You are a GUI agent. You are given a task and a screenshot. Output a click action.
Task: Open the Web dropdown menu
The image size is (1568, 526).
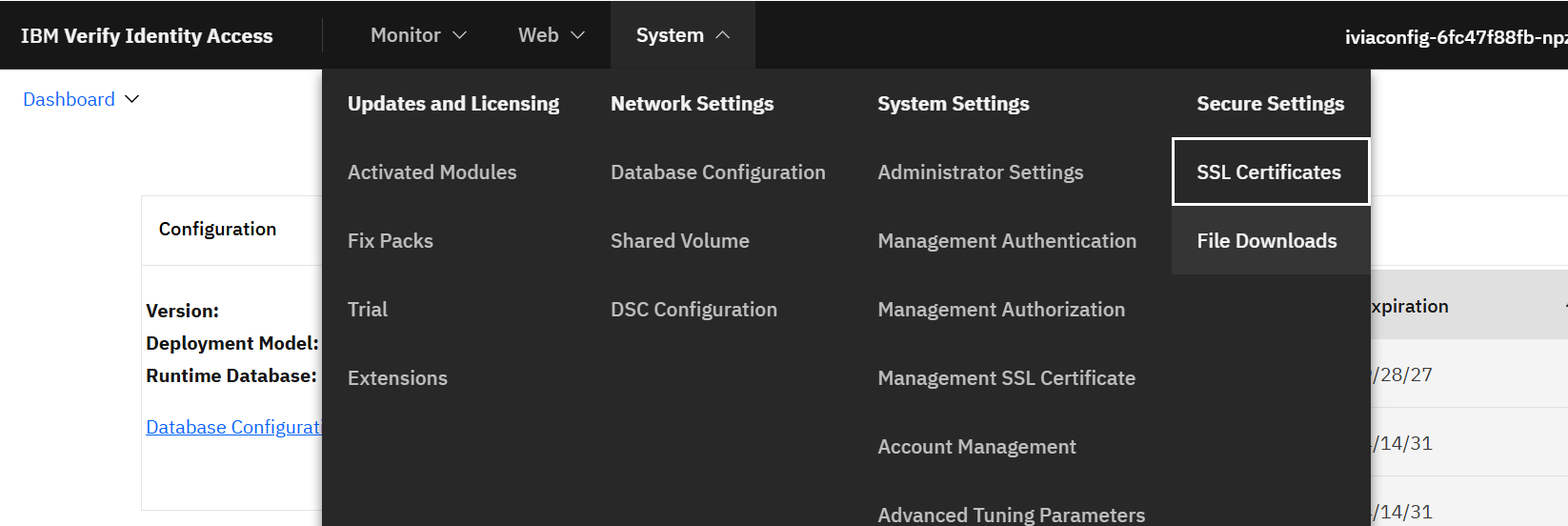click(550, 35)
